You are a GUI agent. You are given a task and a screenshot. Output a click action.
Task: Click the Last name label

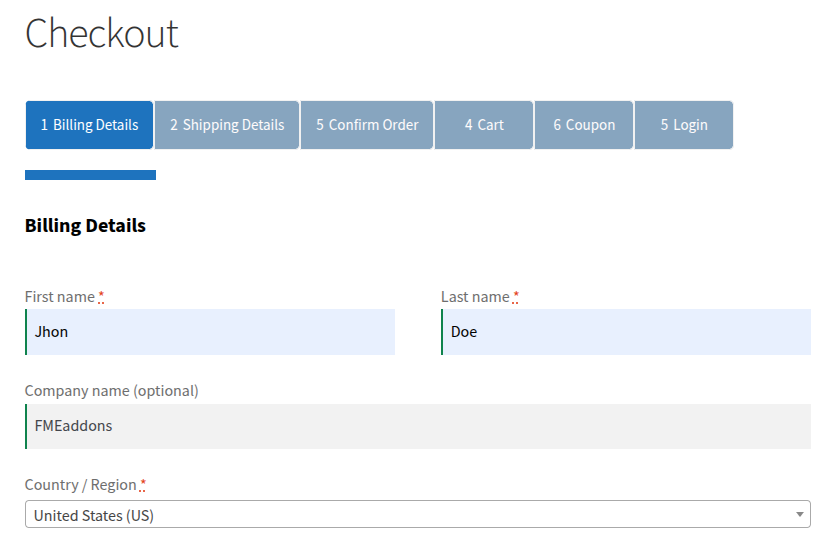475,297
